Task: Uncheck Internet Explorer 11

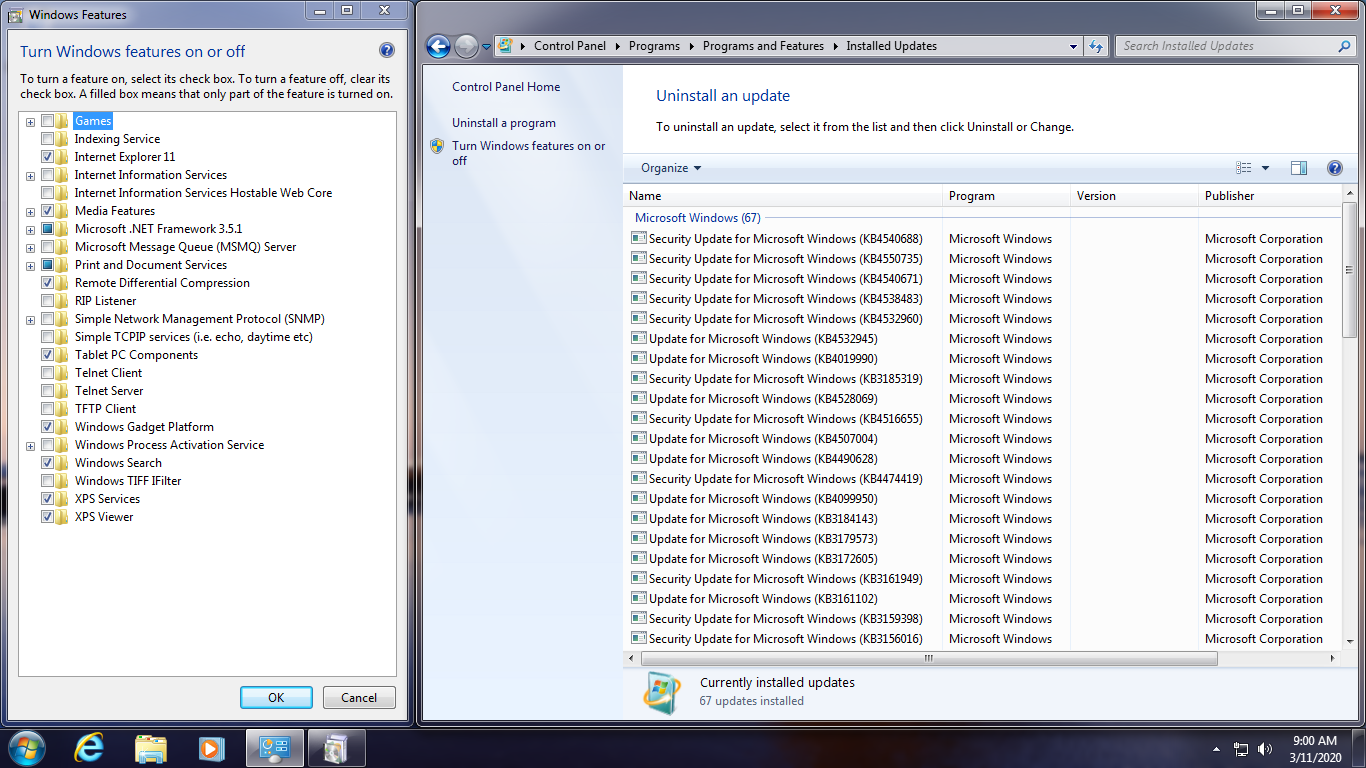Action: click(48, 157)
